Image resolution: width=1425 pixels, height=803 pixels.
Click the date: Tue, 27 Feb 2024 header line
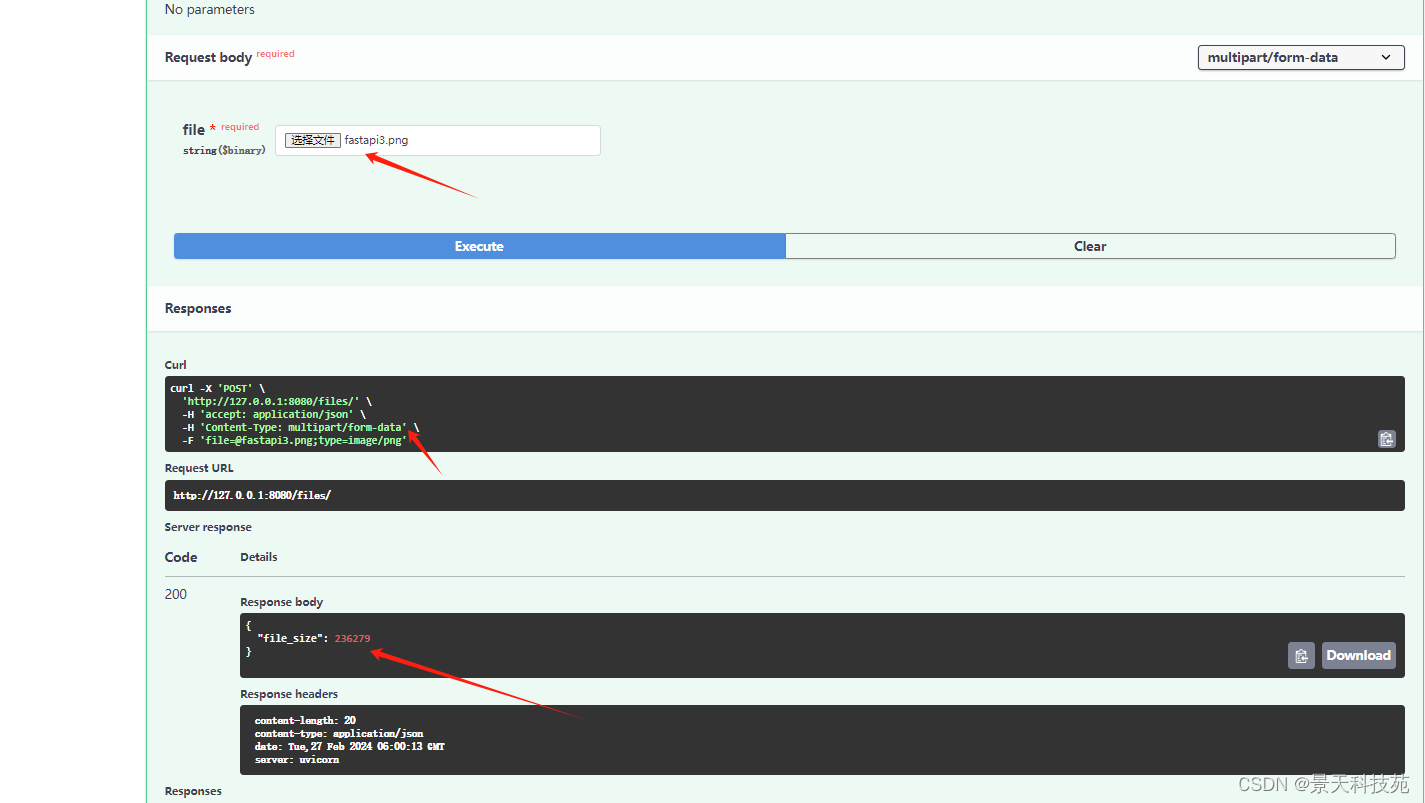pos(350,747)
